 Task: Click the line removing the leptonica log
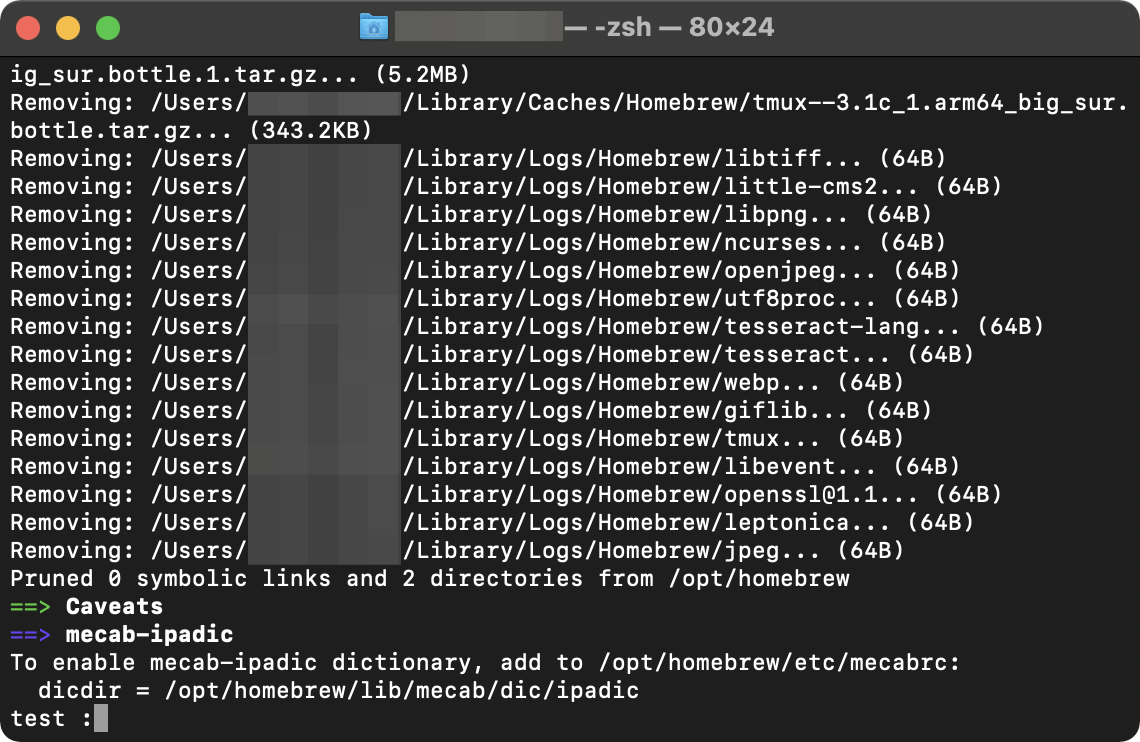tap(492, 523)
